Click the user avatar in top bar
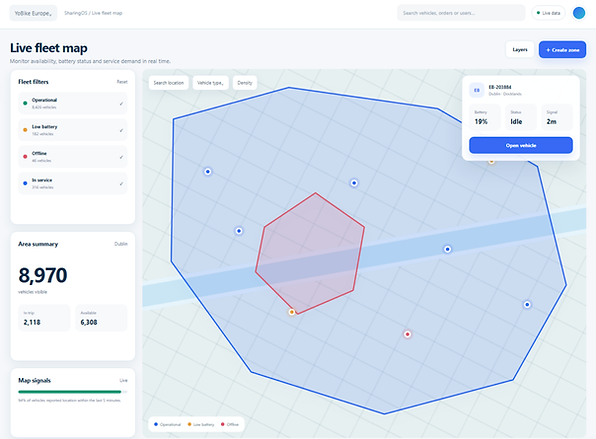The height and width of the screenshot is (439, 596). 579,13
